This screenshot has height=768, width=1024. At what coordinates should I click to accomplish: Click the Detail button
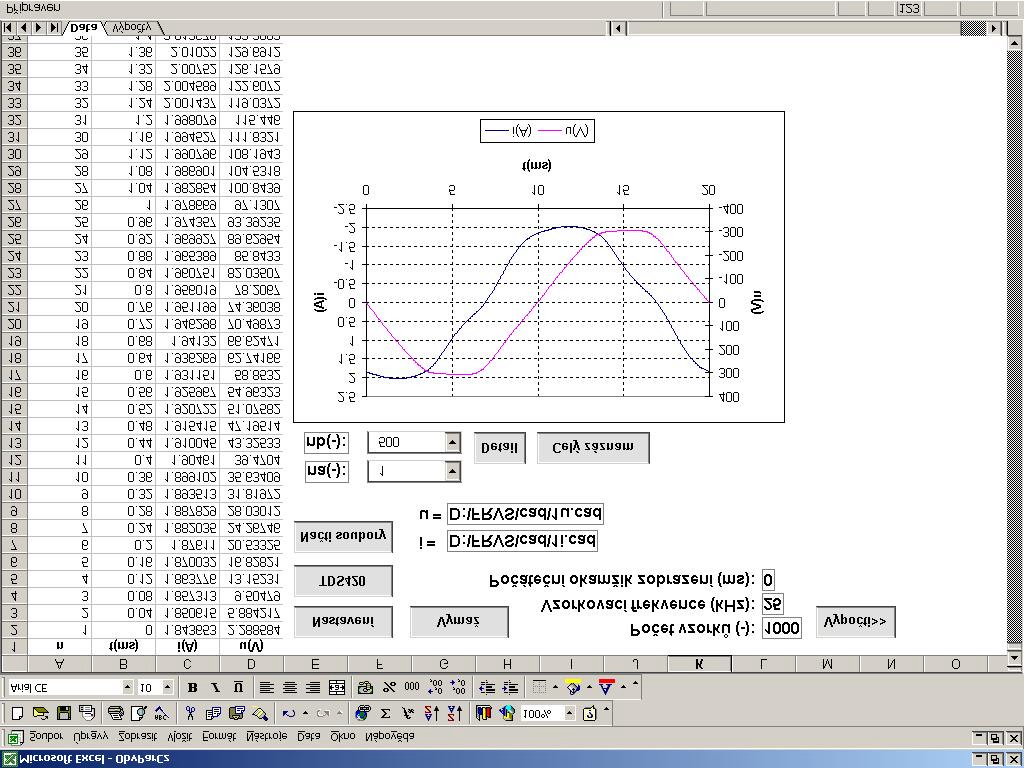[x=500, y=448]
